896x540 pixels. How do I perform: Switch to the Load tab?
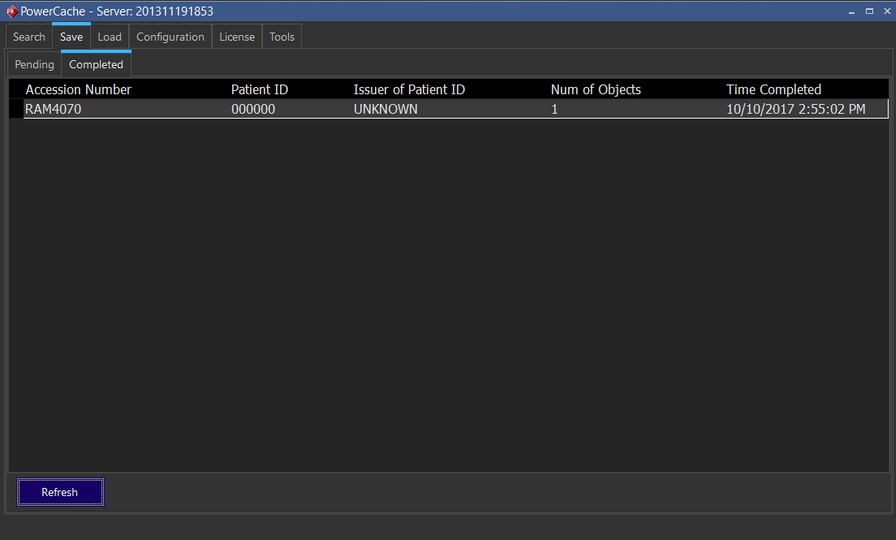[109, 37]
